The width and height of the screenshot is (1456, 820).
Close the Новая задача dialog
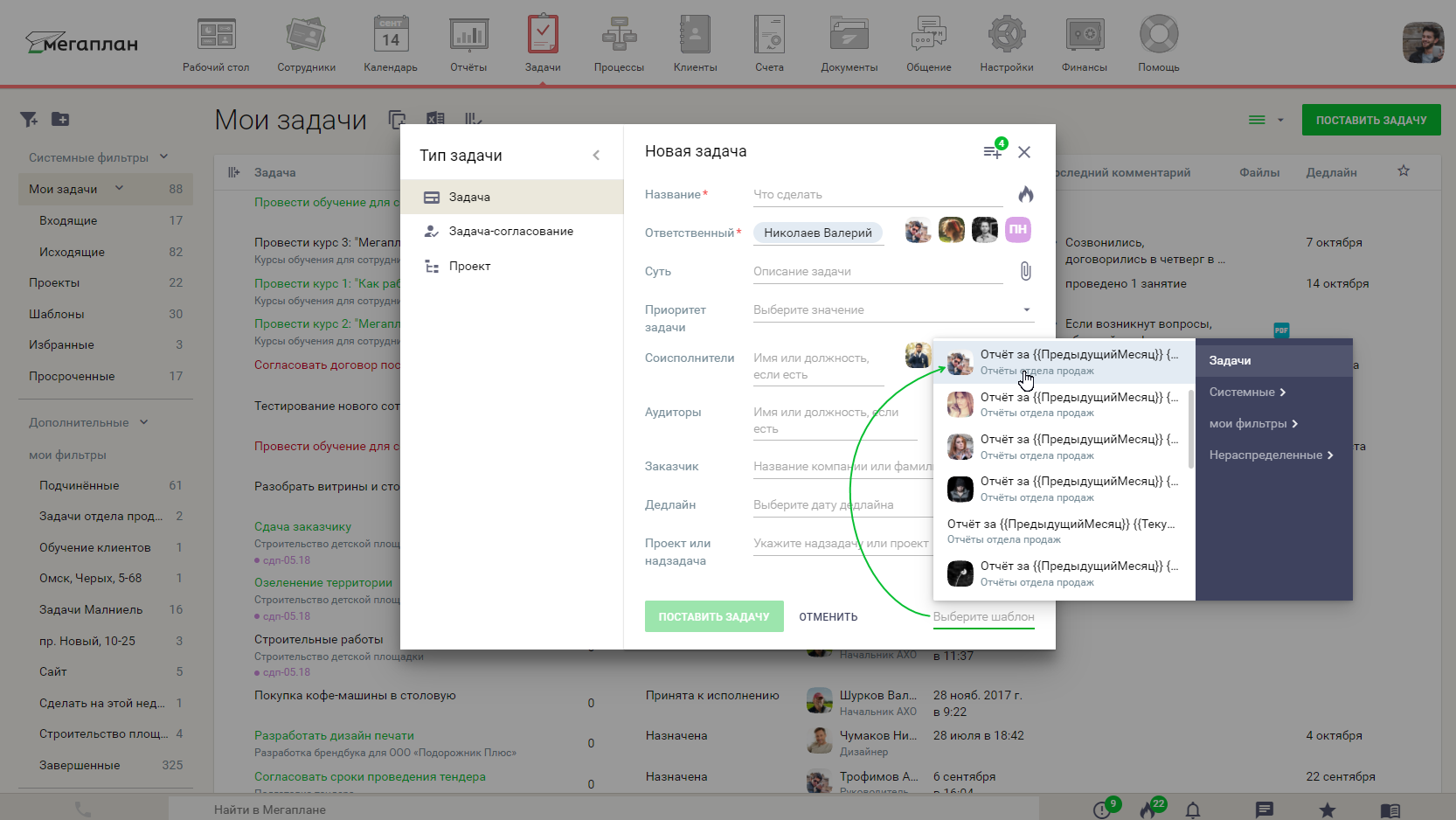tap(1024, 152)
